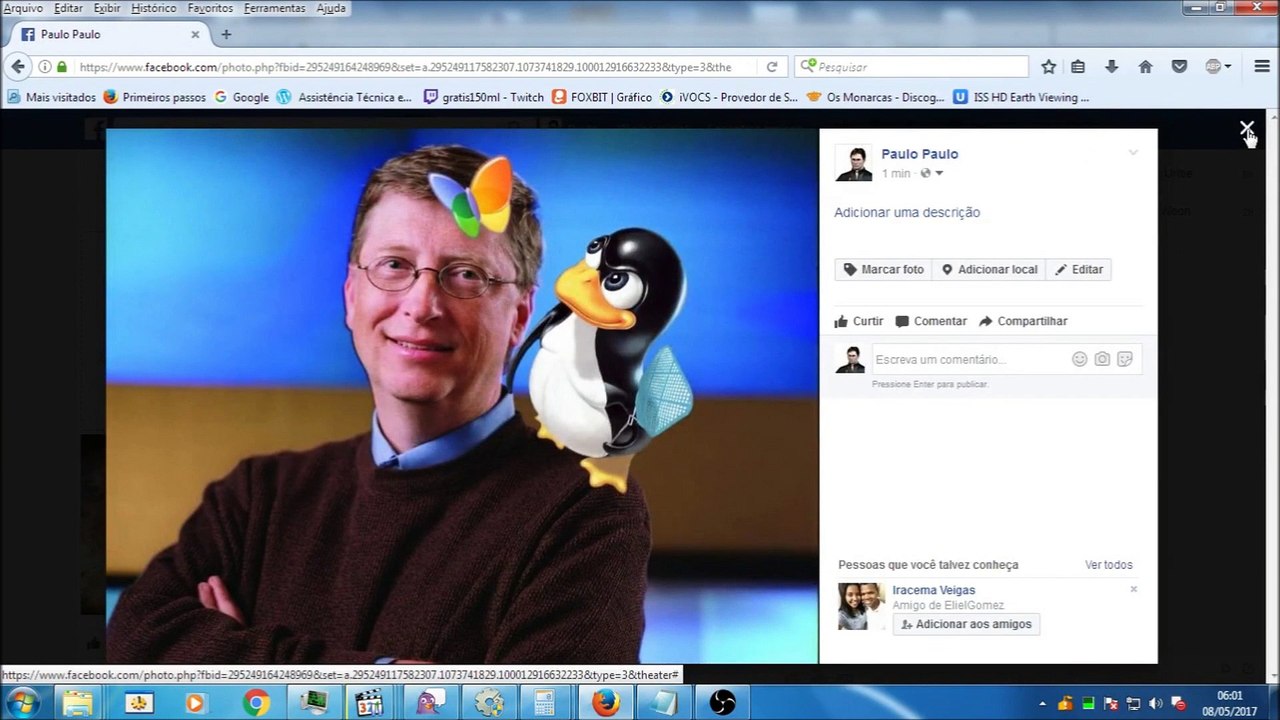
Task: Open the Favoritos menu
Action: coord(210,8)
